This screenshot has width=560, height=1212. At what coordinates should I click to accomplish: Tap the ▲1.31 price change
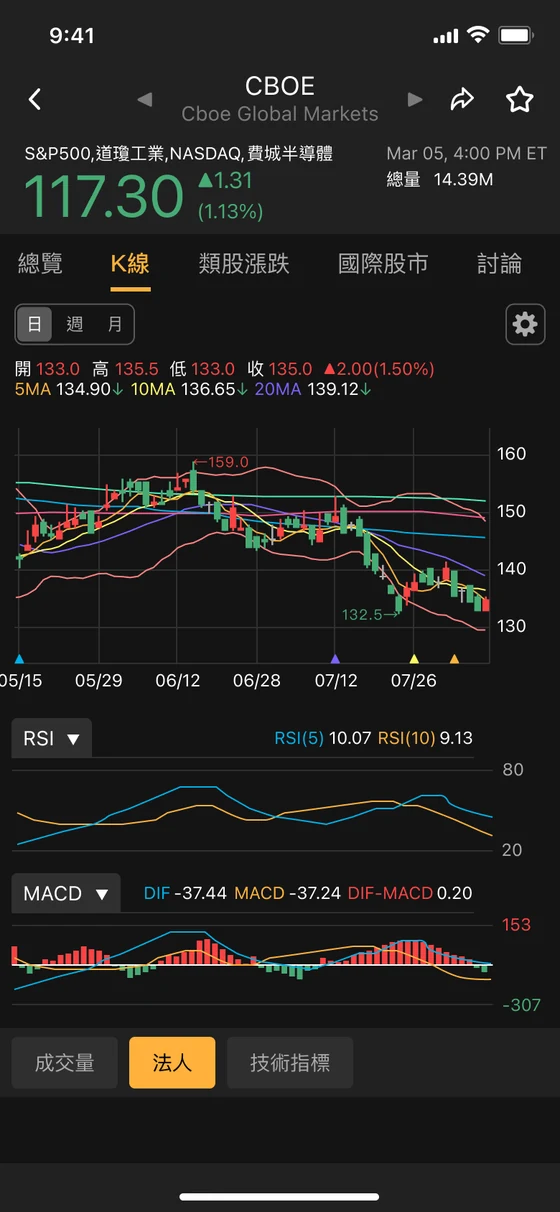click(225, 181)
